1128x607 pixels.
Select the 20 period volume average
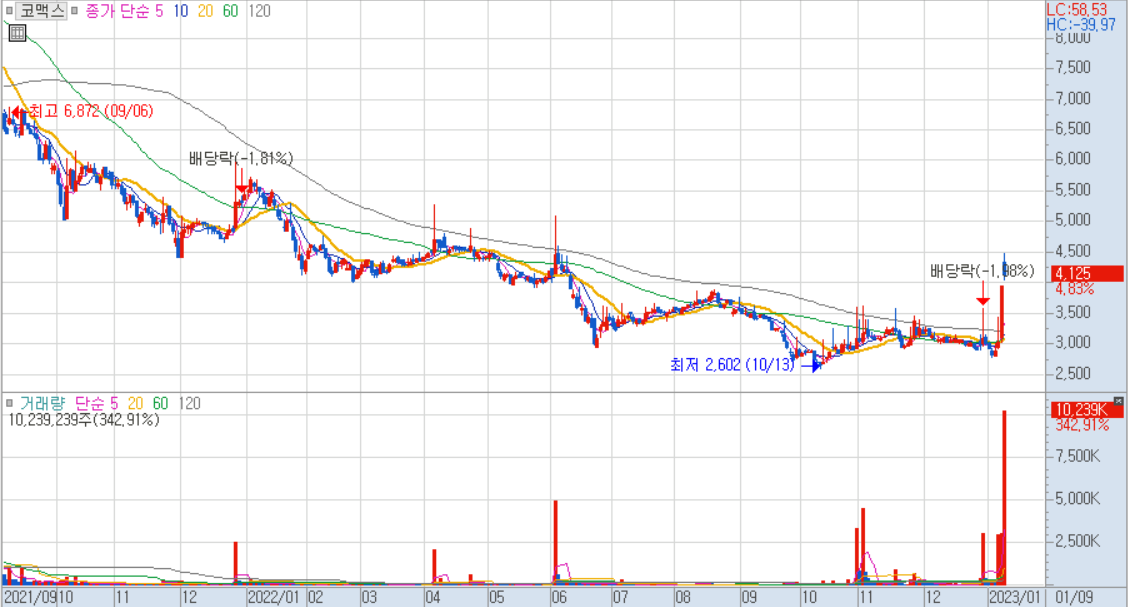[135, 403]
